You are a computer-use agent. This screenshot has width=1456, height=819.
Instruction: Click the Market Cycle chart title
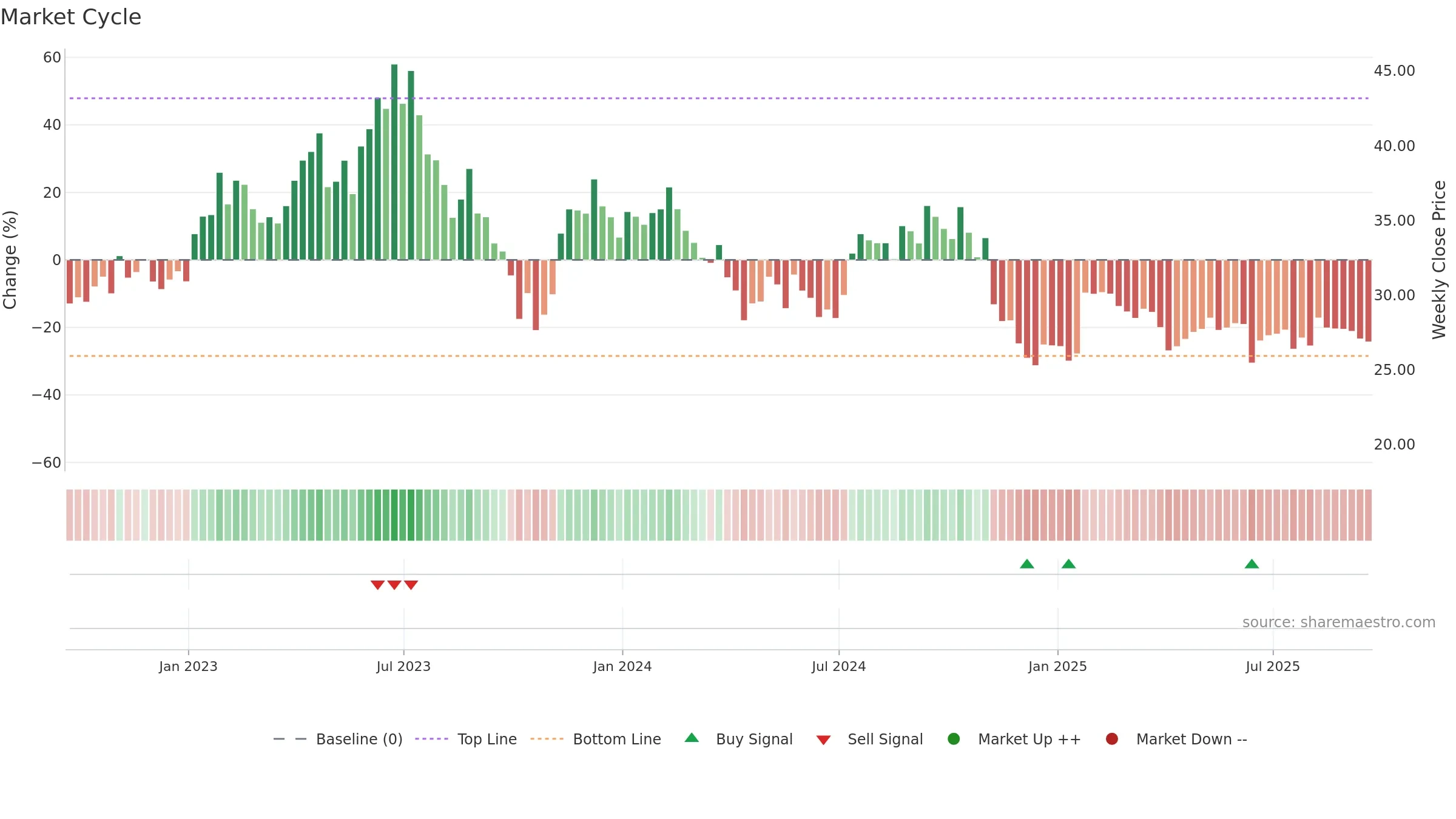[71, 17]
